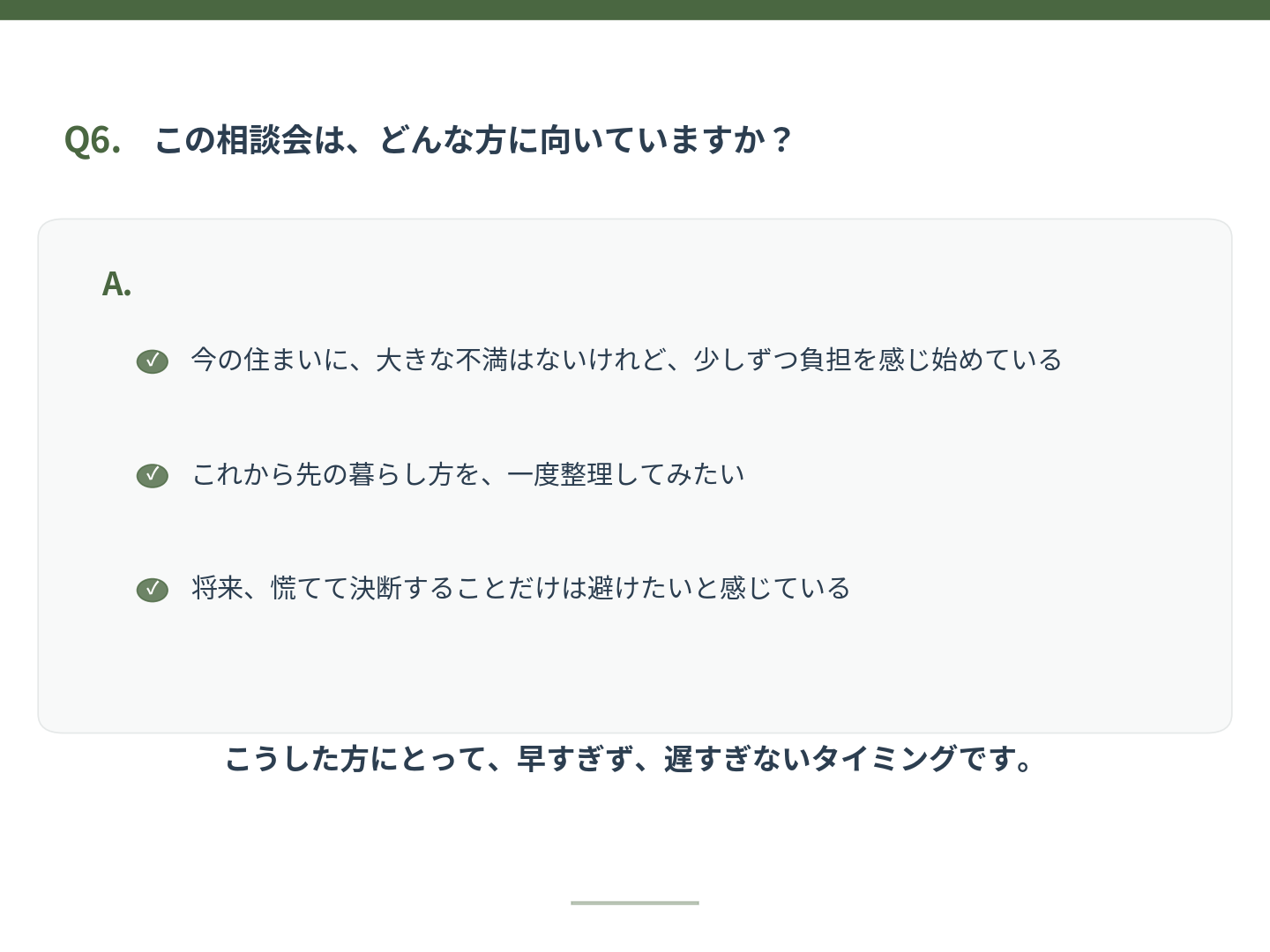The width and height of the screenshot is (1270, 952).
Task: Click the green A. answer label
Action: (116, 284)
